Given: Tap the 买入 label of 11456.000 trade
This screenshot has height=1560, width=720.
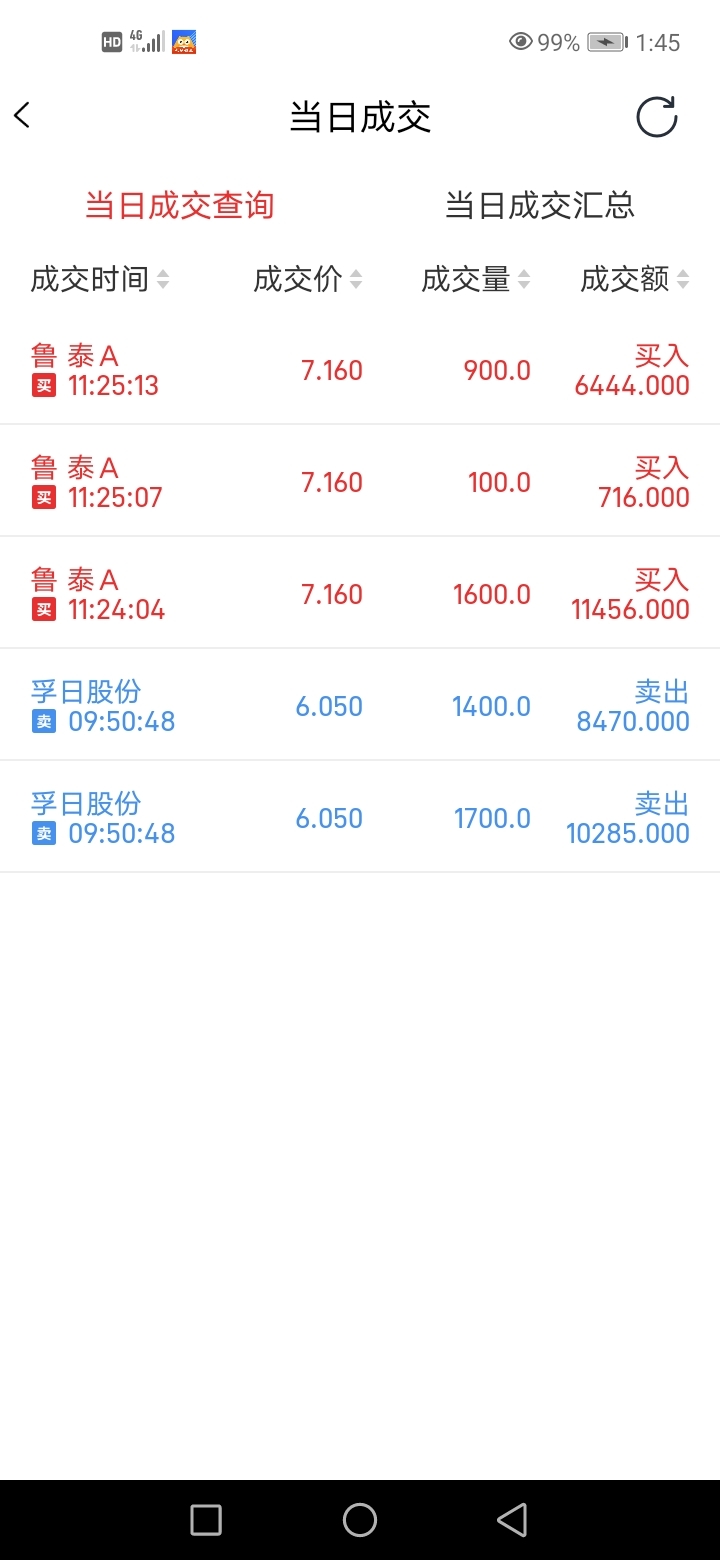Looking at the screenshot, I should [661, 580].
